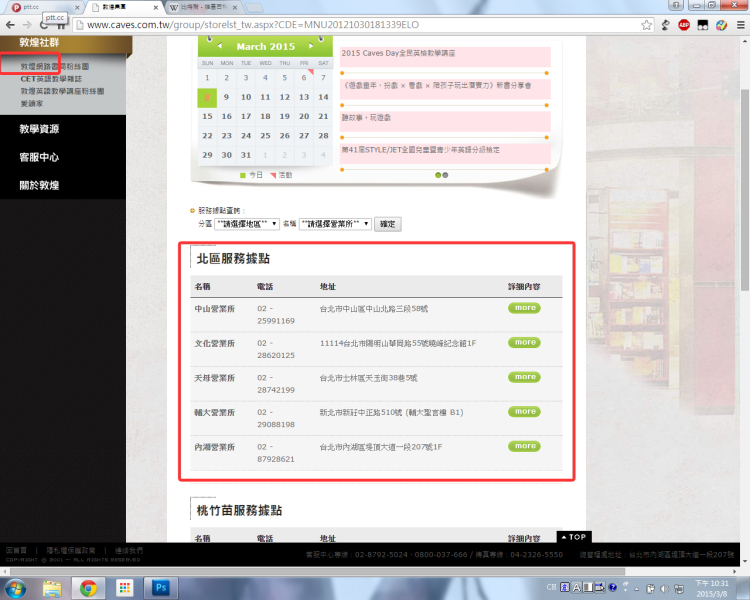Click the 確定 confirm button
750x600 pixels.
pyautogui.click(x=387, y=224)
